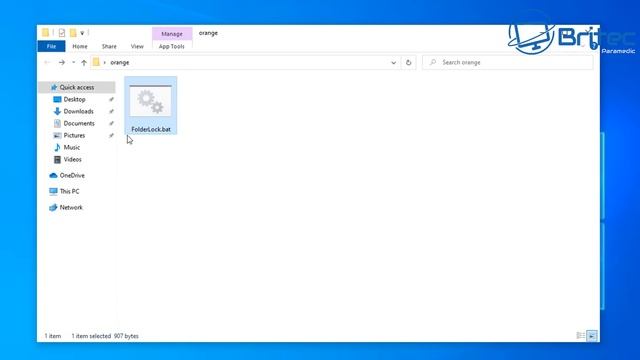Click the Manage contextual tab
The width and height of the screenshot is (640, 360).
pyautogui.click(x=172, y=34)
